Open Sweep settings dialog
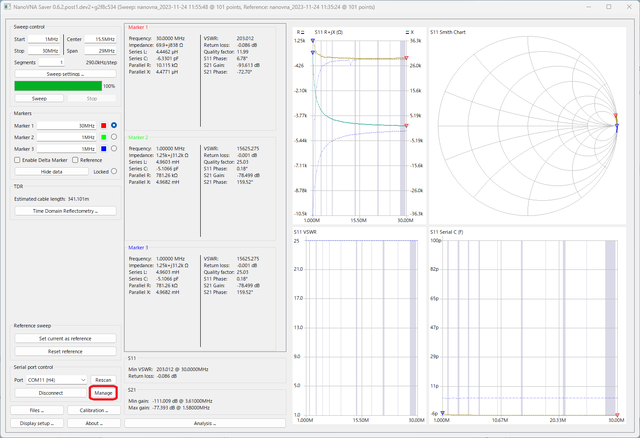The width and height of the screenshot is (640, 438). point(65,74)
